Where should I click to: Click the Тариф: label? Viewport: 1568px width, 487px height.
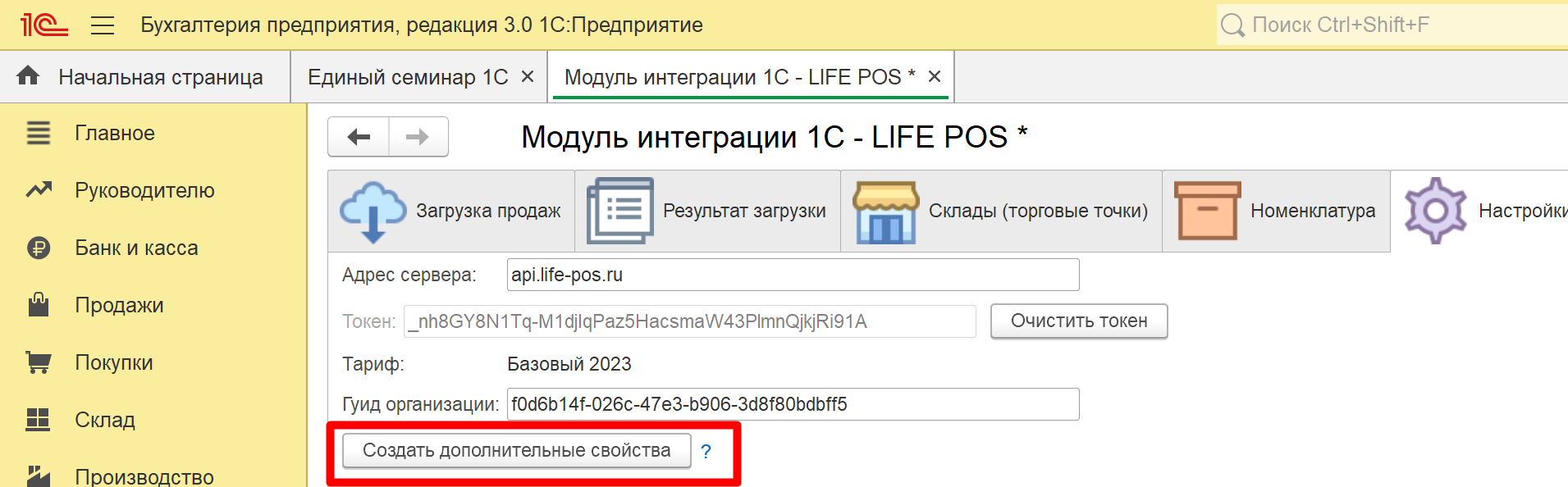373,364
